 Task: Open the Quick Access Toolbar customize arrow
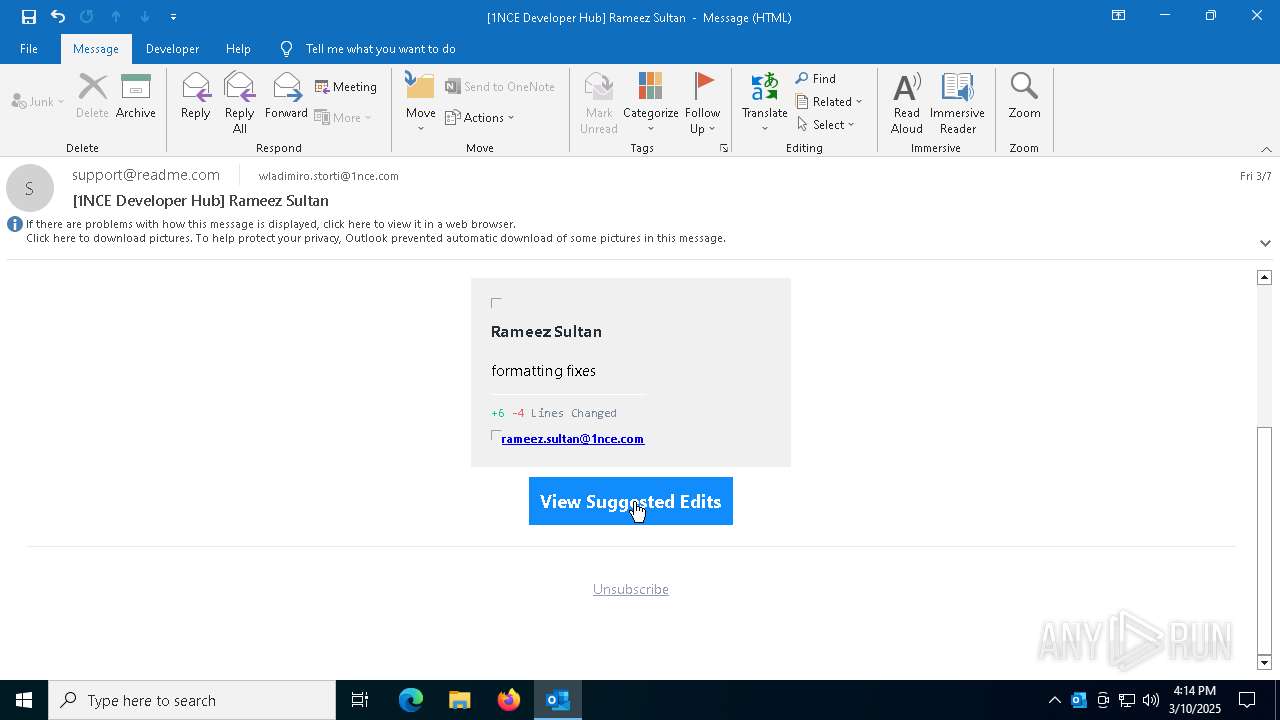[x=174, y=17]
